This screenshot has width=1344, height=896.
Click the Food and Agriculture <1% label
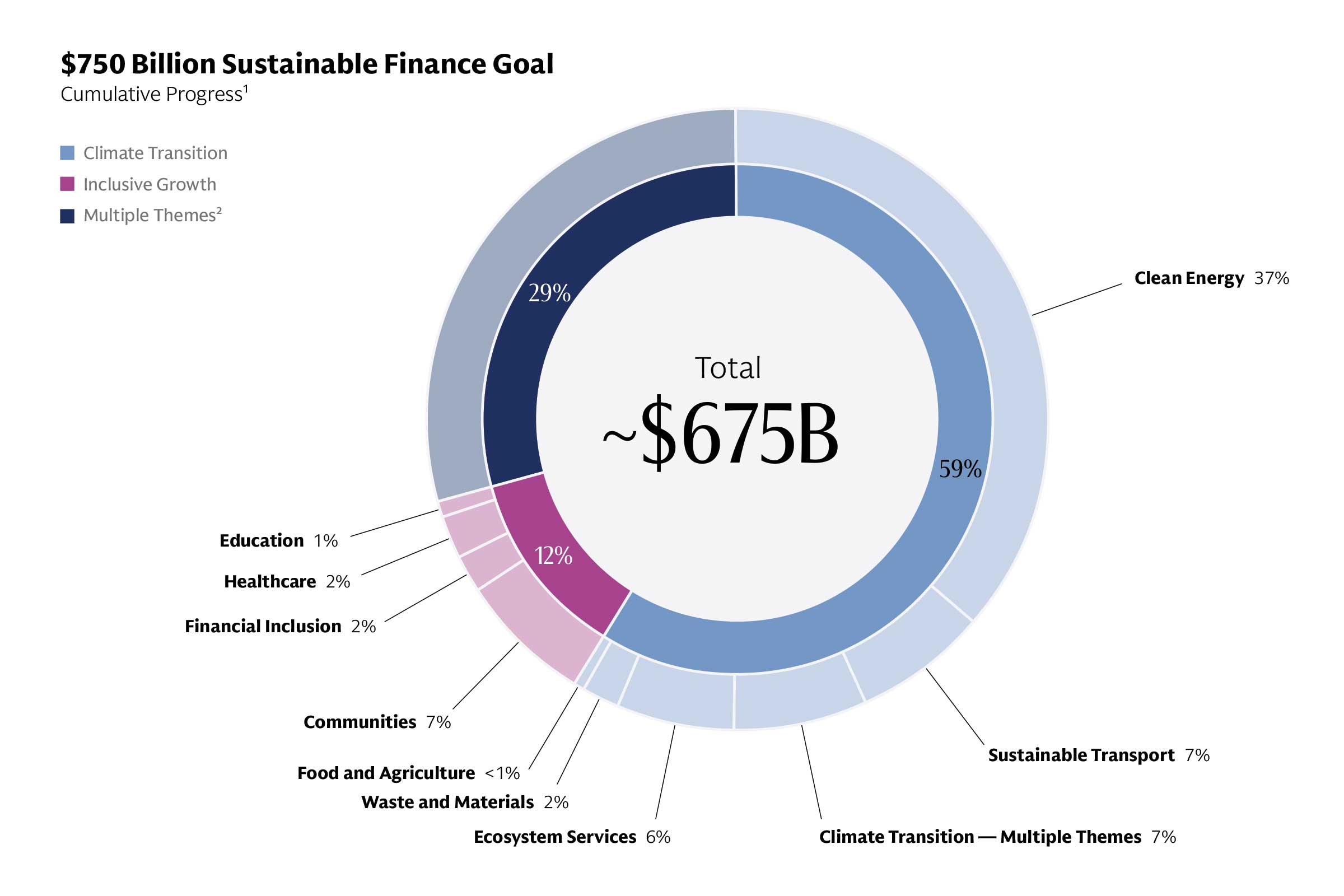tap(408, 773)
